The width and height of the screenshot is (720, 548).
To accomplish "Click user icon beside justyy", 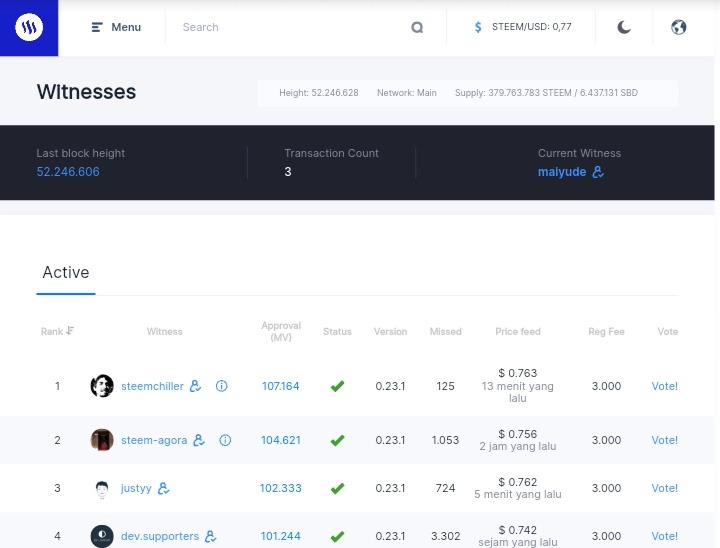I will 163,488.
